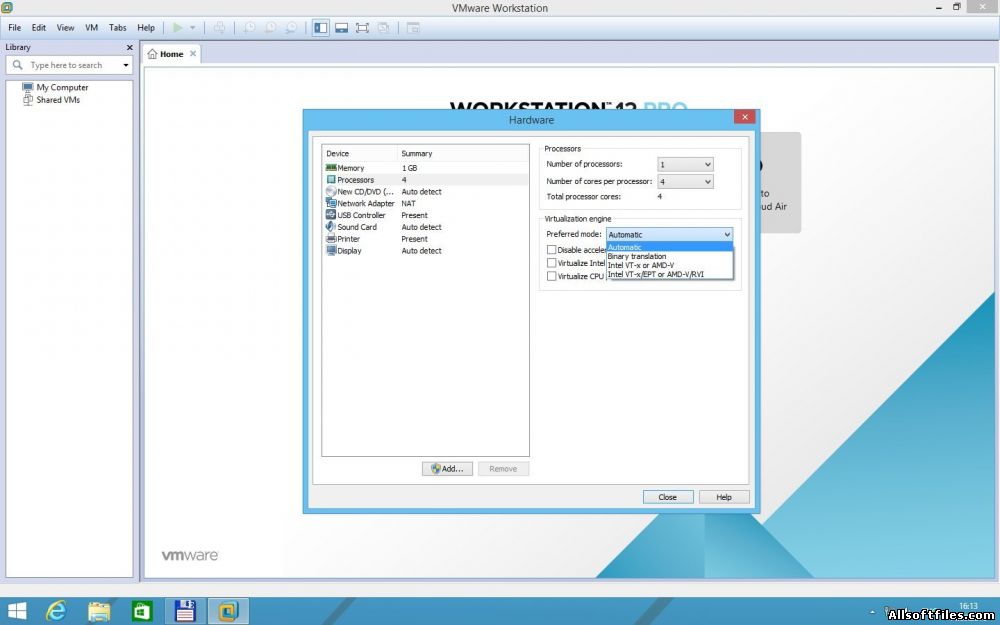Open the Number of processors dropdown
Image resolution: width=1000 pixels, height=625 pixels.
[x=685, y=164]
